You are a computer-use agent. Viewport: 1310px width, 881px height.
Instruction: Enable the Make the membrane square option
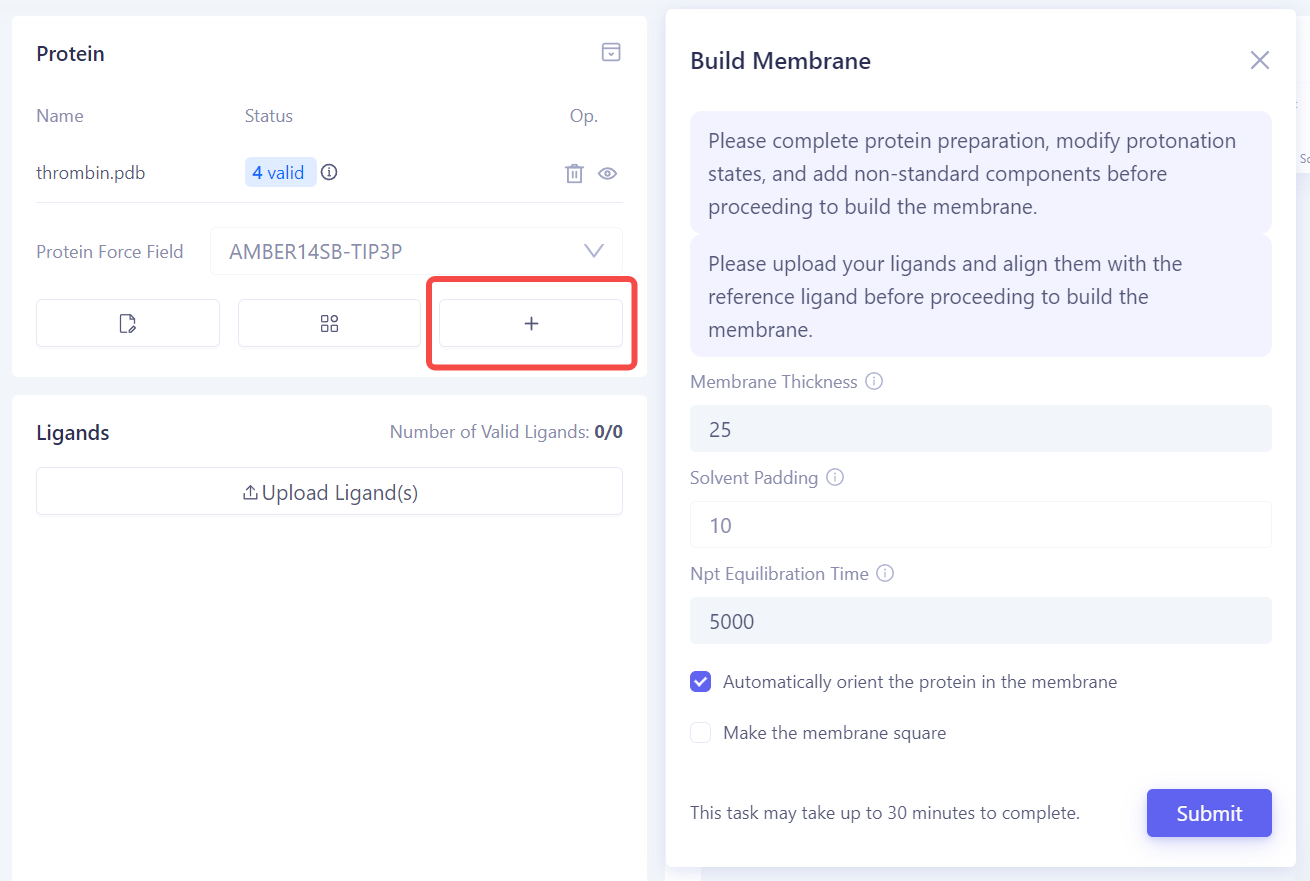coord(700,732)
